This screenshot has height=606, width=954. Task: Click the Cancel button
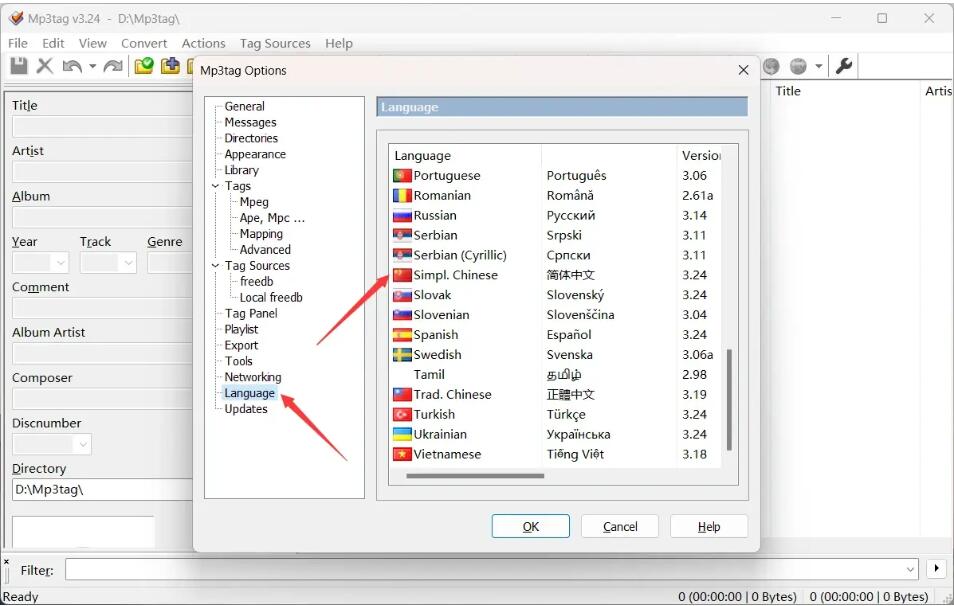620,526
